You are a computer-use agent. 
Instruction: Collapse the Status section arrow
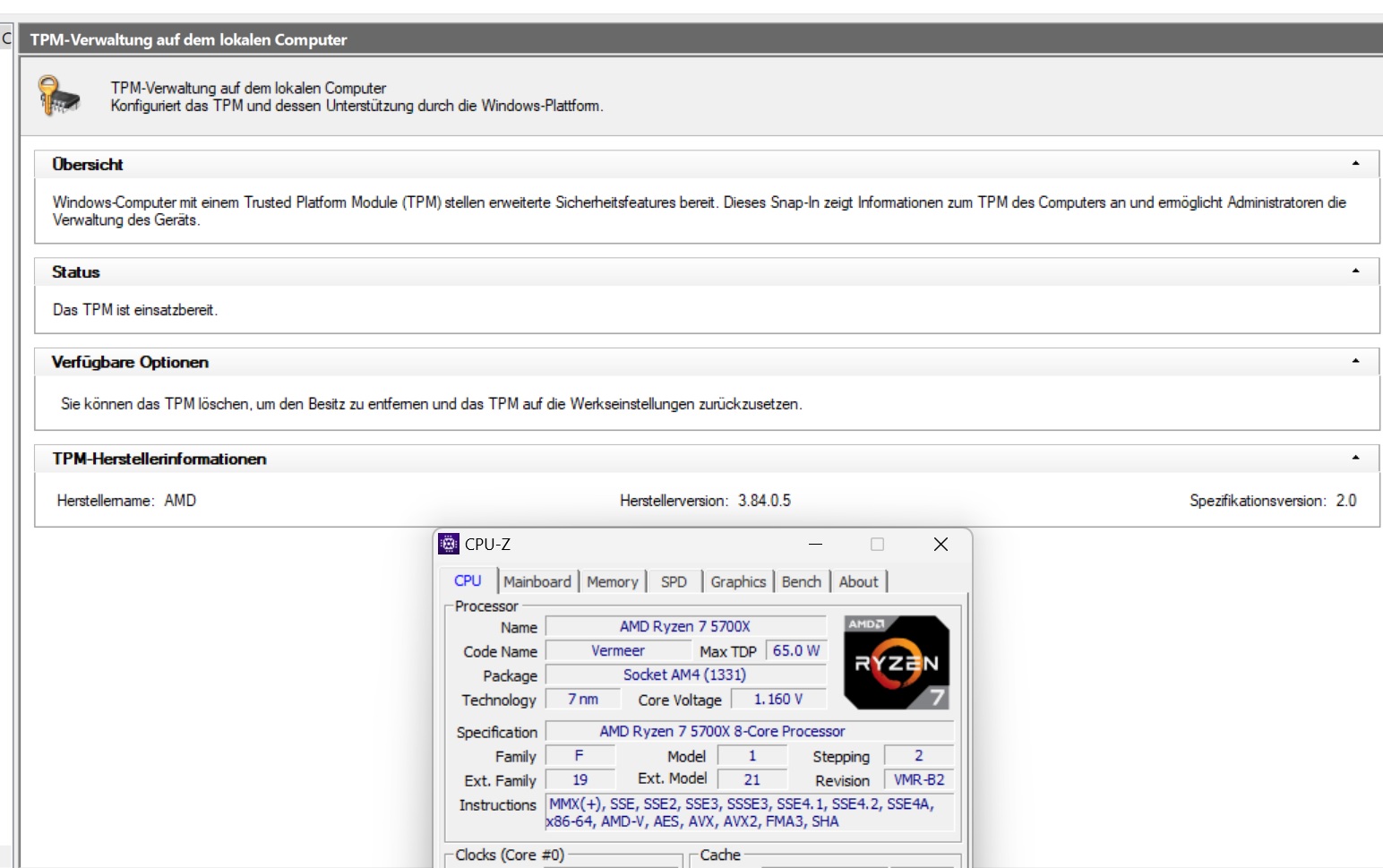point(1355,271)
